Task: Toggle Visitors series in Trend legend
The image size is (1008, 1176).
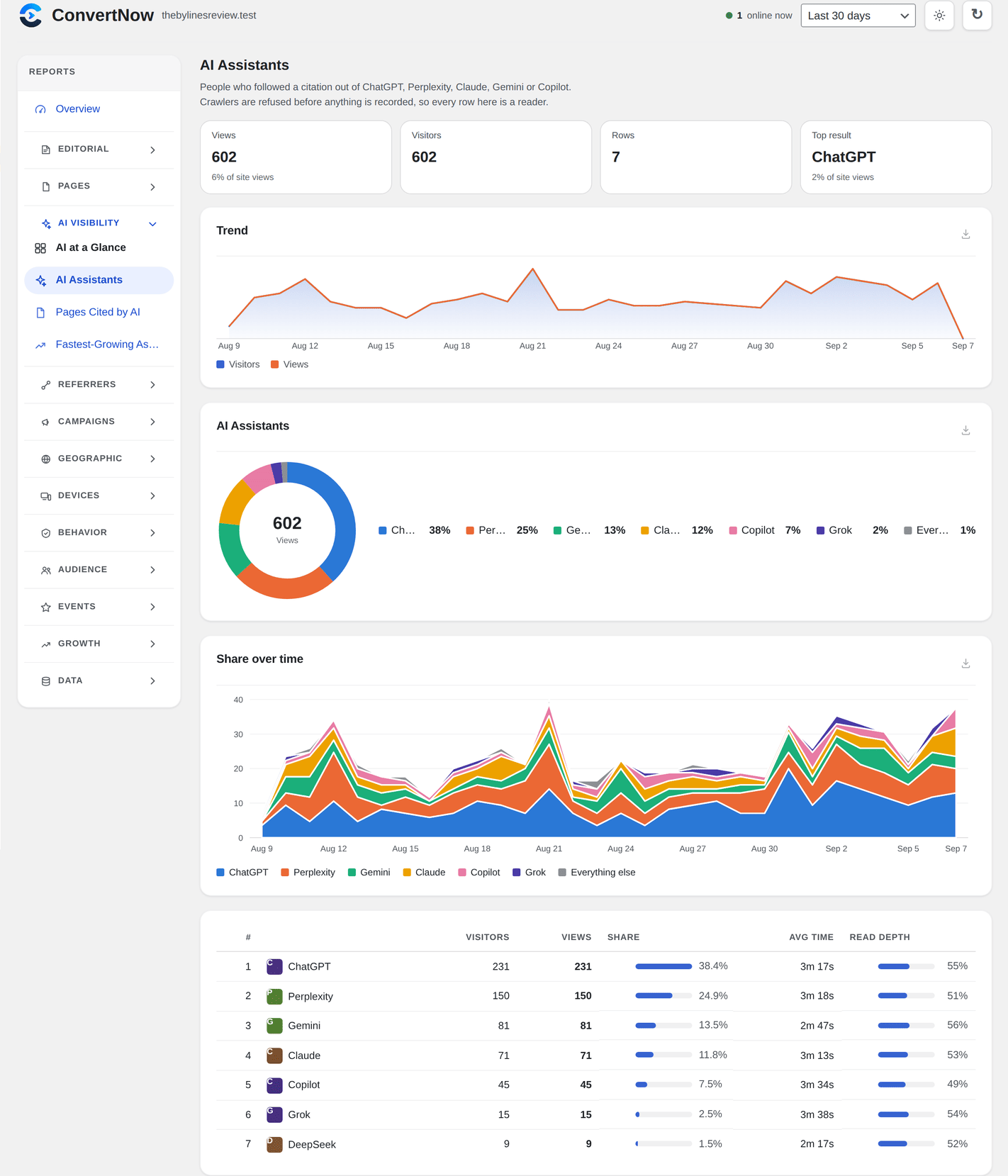Action: point(238,364)
